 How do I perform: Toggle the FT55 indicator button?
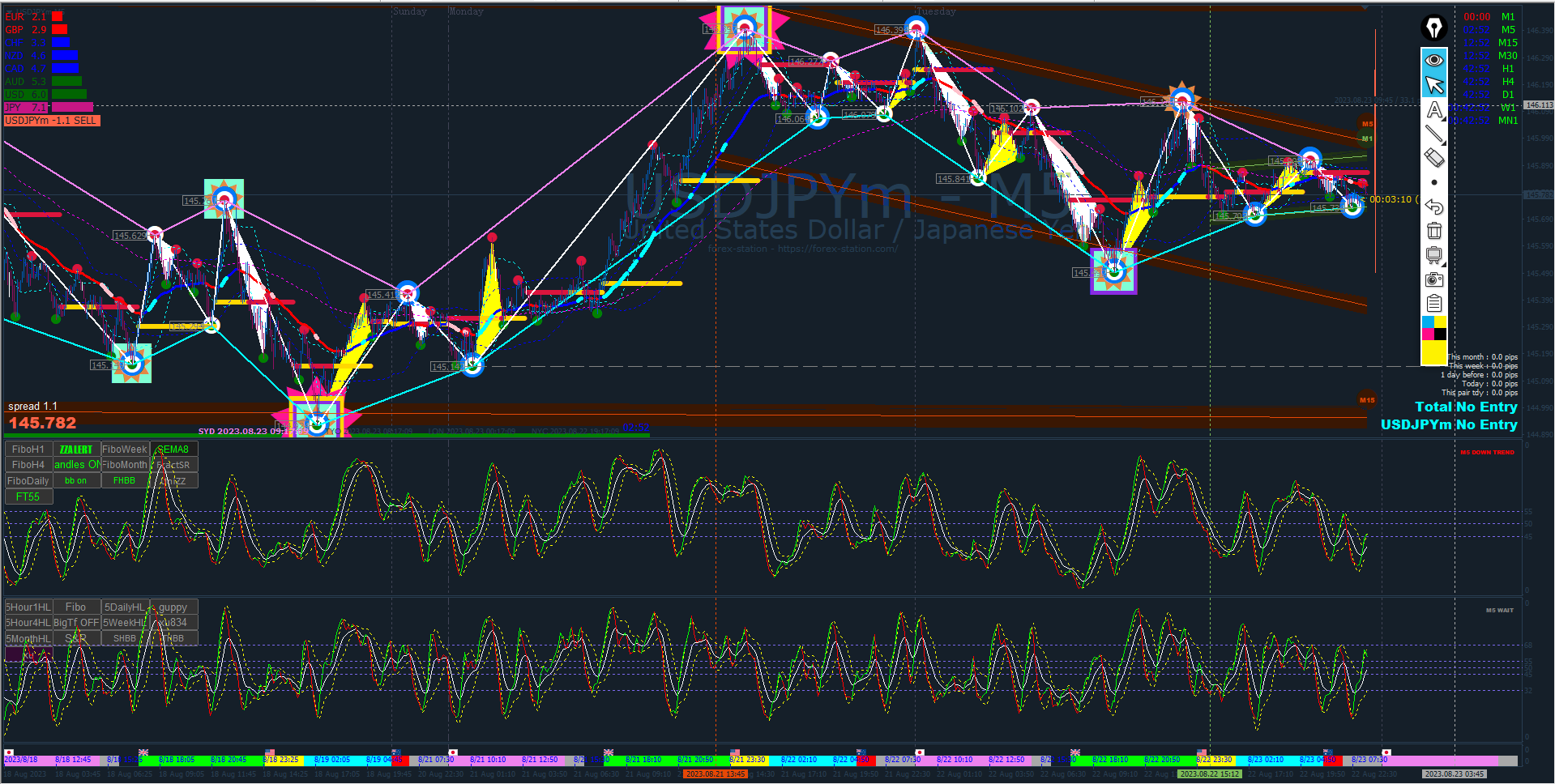(x=28, y=496)
